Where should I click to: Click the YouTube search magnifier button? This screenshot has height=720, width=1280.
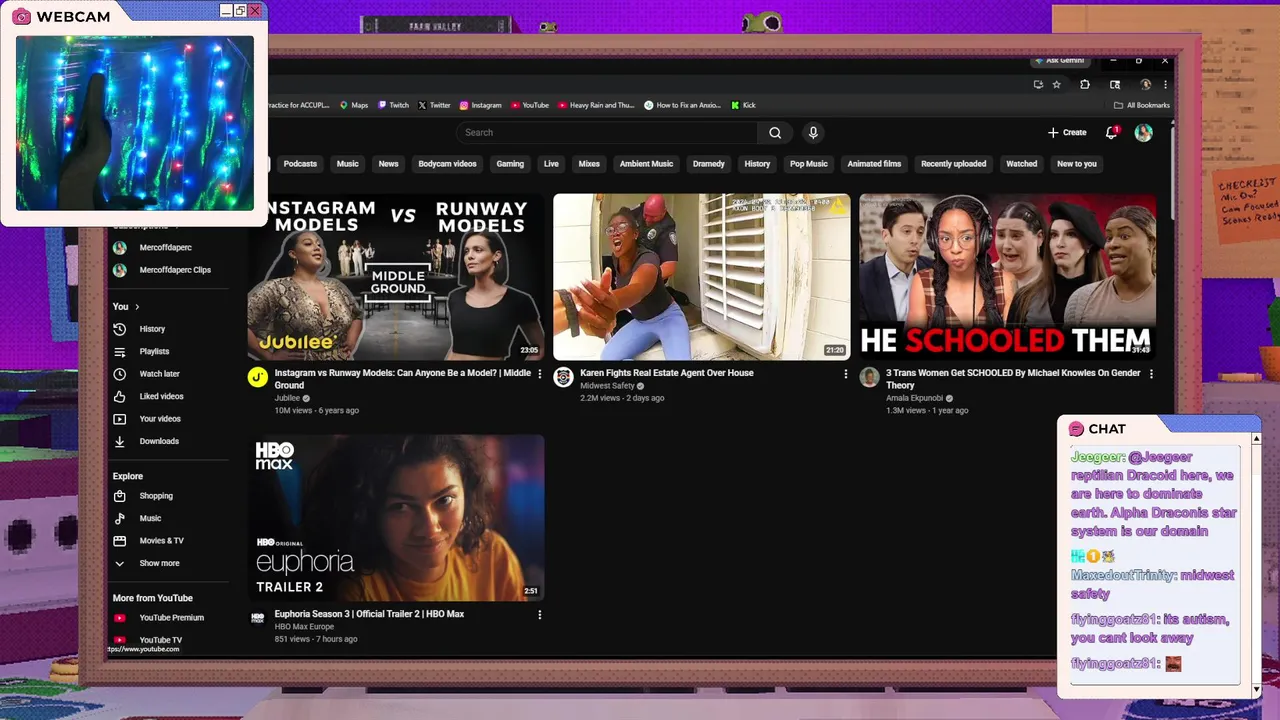tap(775, 132)
